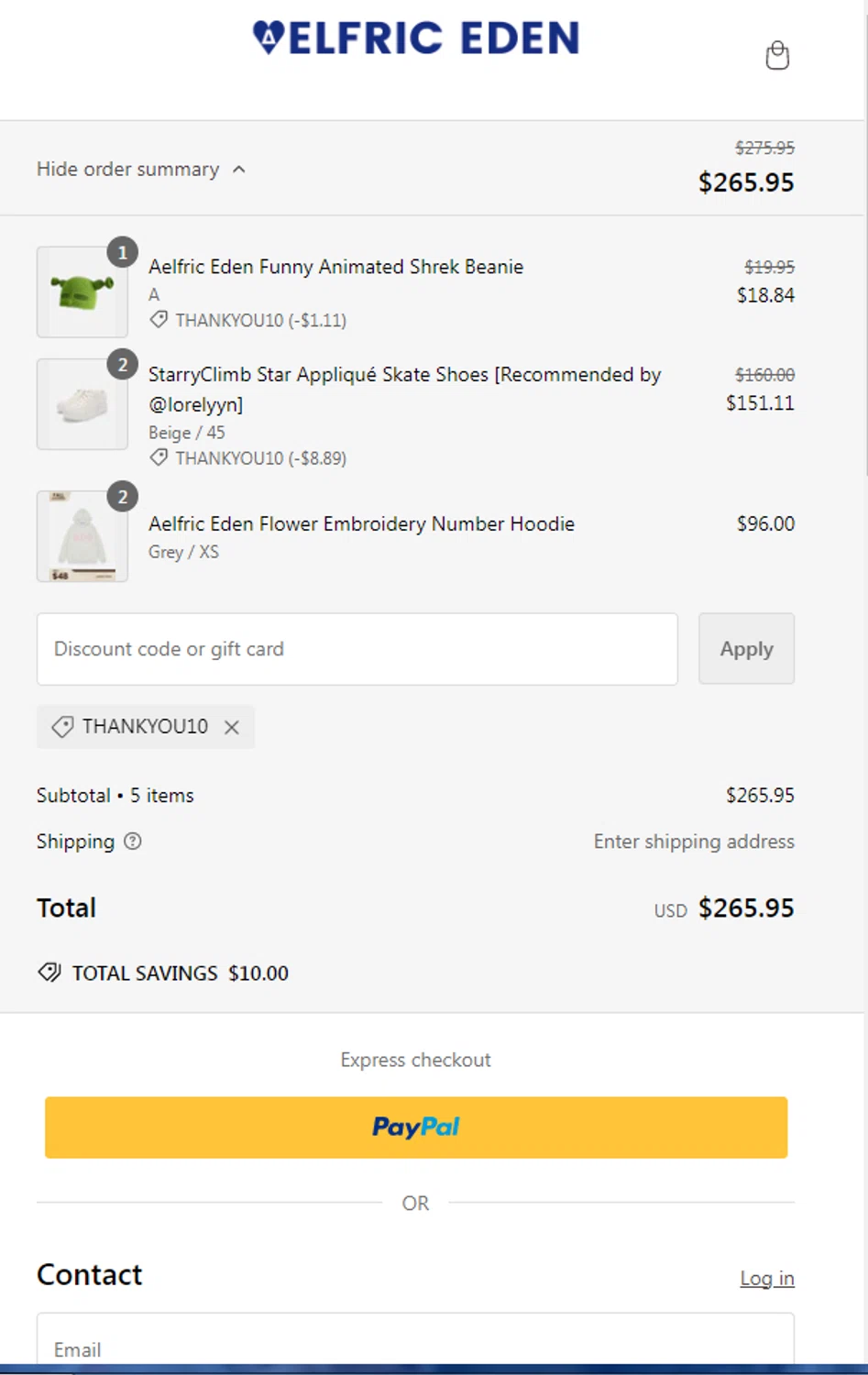Click the total savings tag icon

pos(49,973)
